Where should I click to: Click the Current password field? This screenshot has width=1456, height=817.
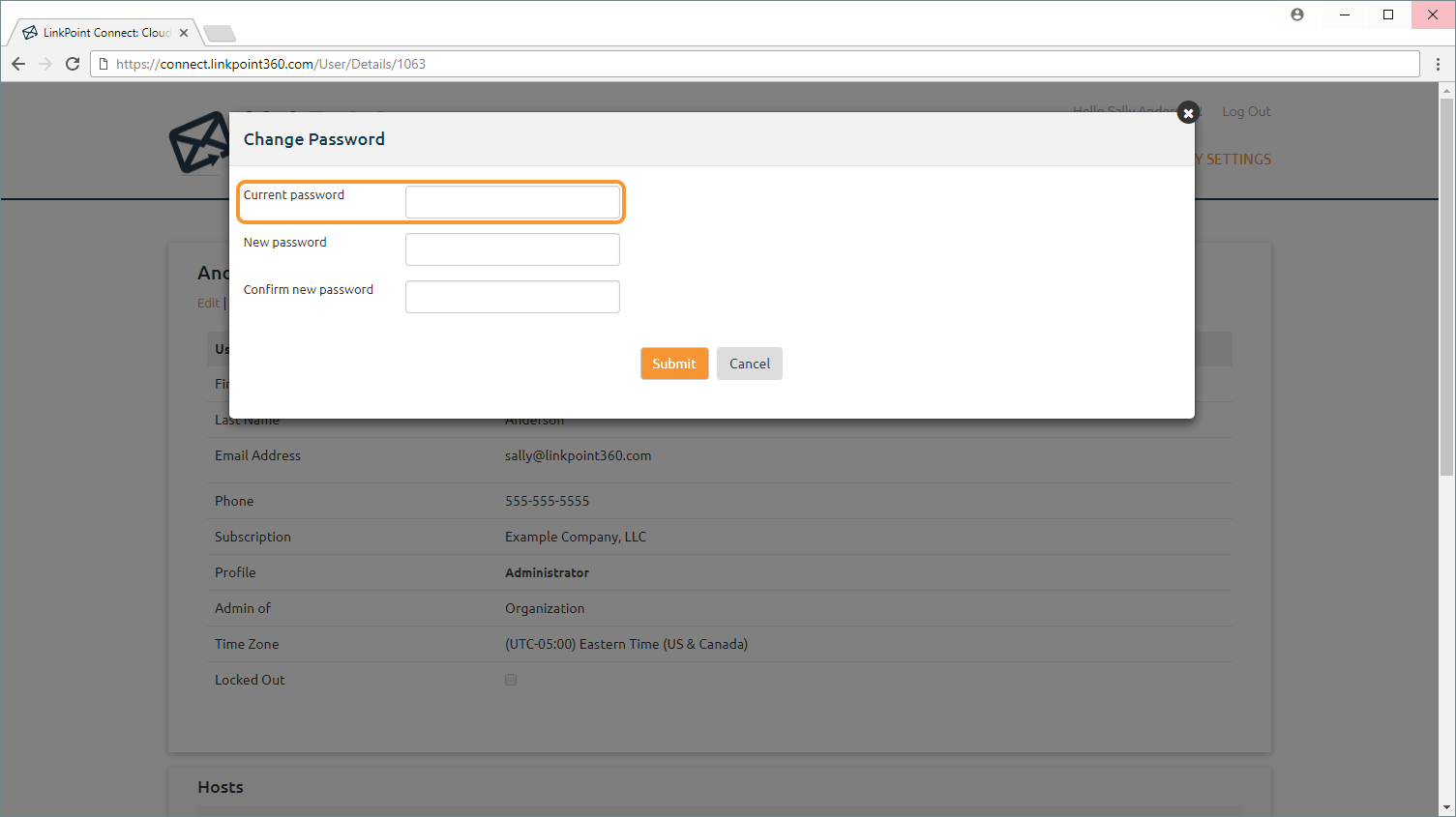tap(512, 202)
